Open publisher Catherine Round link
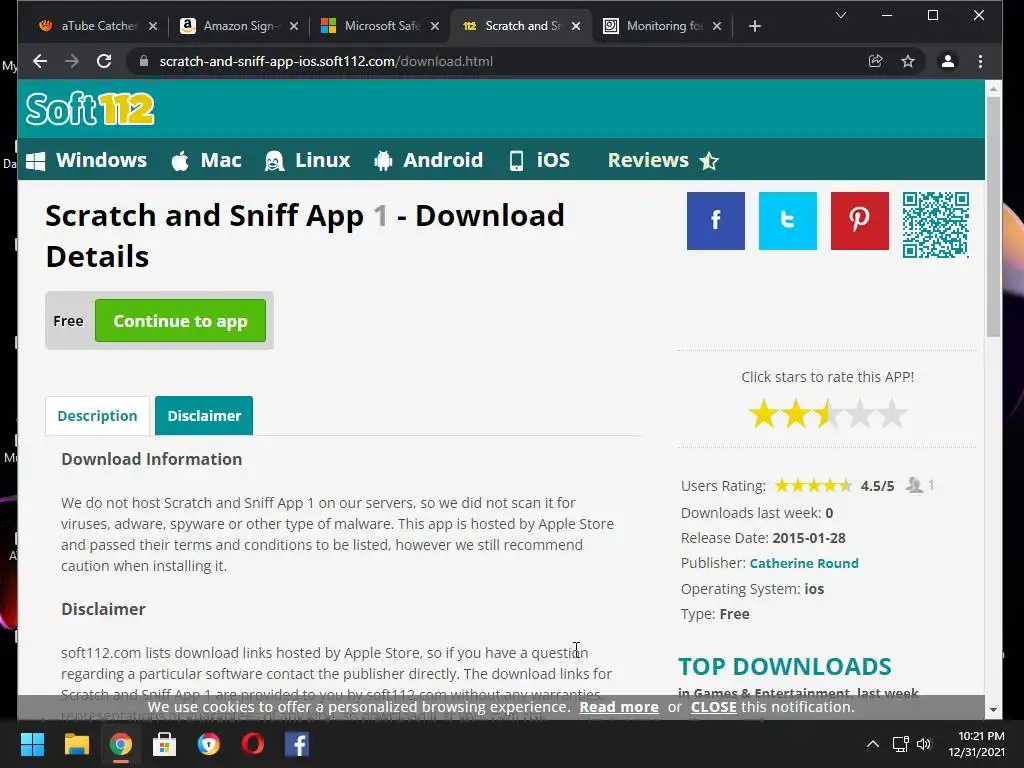 804,563
